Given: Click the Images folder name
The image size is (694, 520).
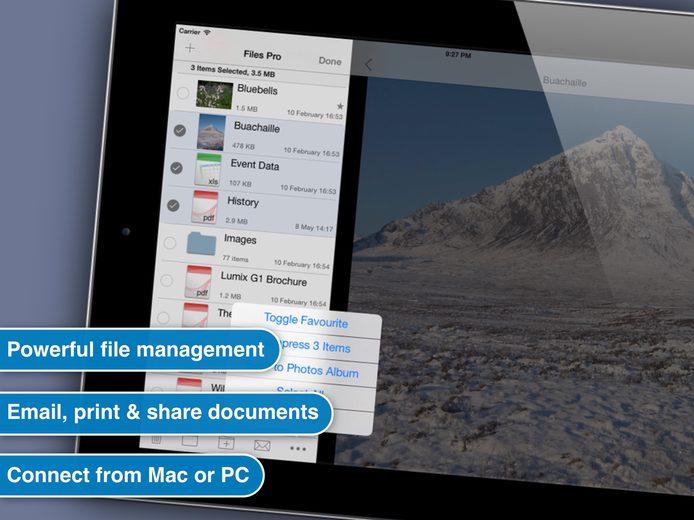Looking at the screenshot, I should pos(240,239).
